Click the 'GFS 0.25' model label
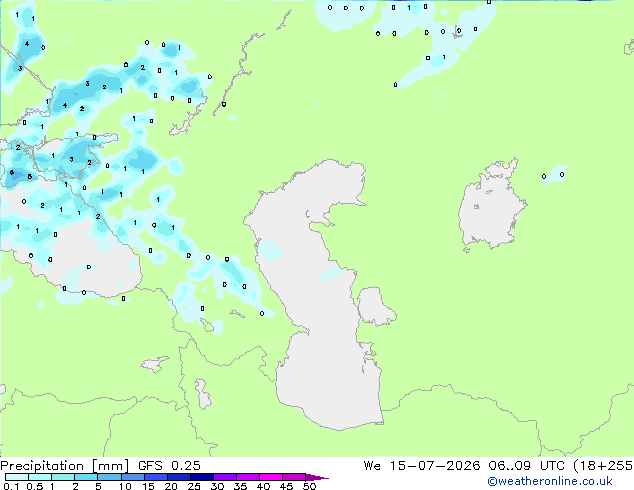 coord(169,466)
